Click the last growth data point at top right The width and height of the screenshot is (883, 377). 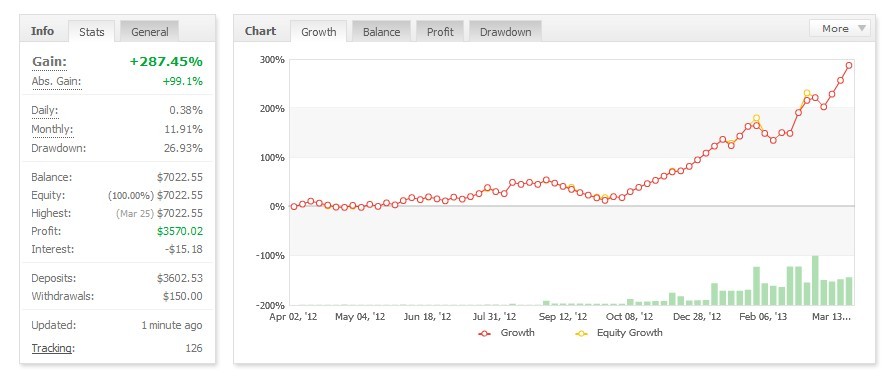(x=849, y=65)
